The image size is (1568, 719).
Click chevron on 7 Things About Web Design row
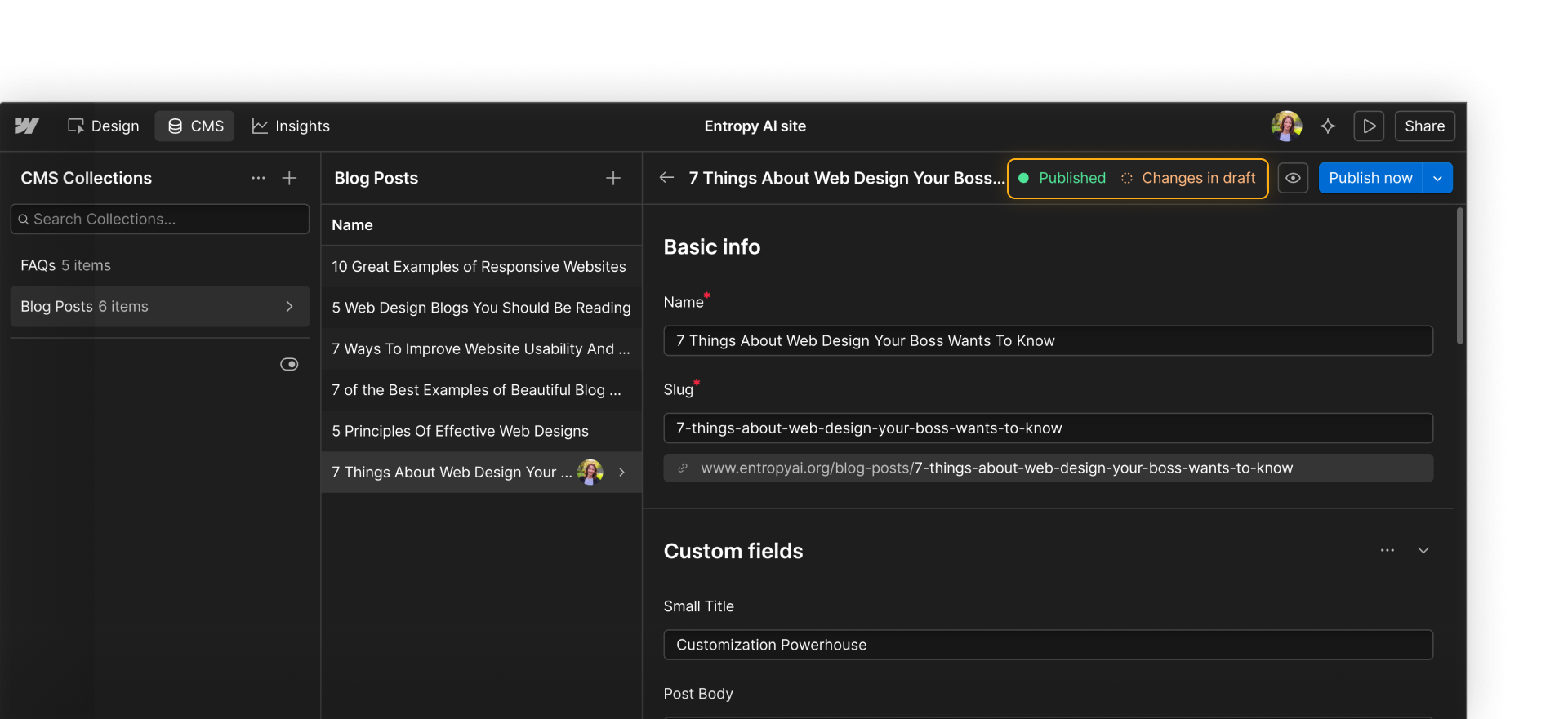621,472
